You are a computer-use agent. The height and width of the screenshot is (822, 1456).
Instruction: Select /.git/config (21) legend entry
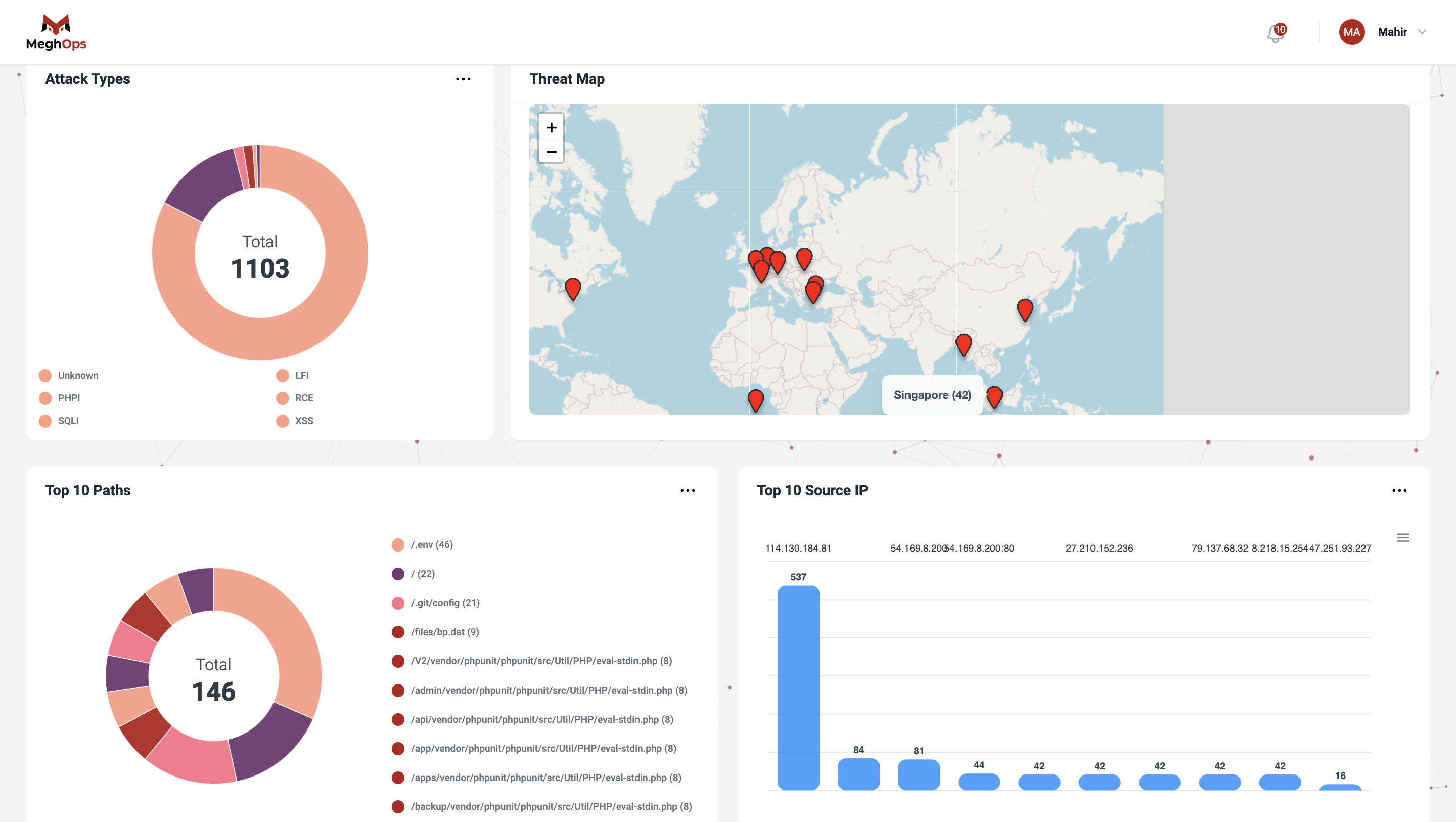click(x=445, y=603)
